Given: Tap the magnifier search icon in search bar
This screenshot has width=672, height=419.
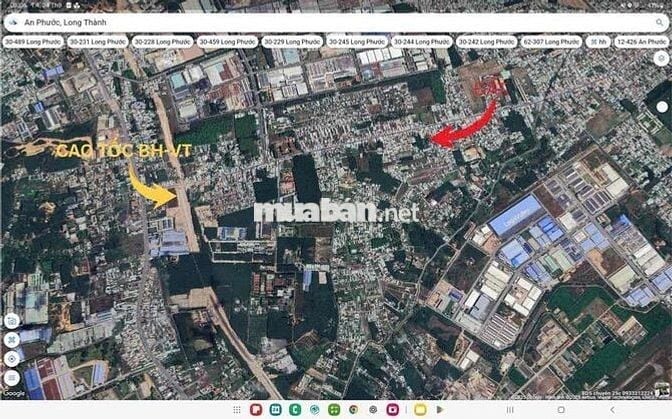Looking at the screenshot, I should coord(659,22).
